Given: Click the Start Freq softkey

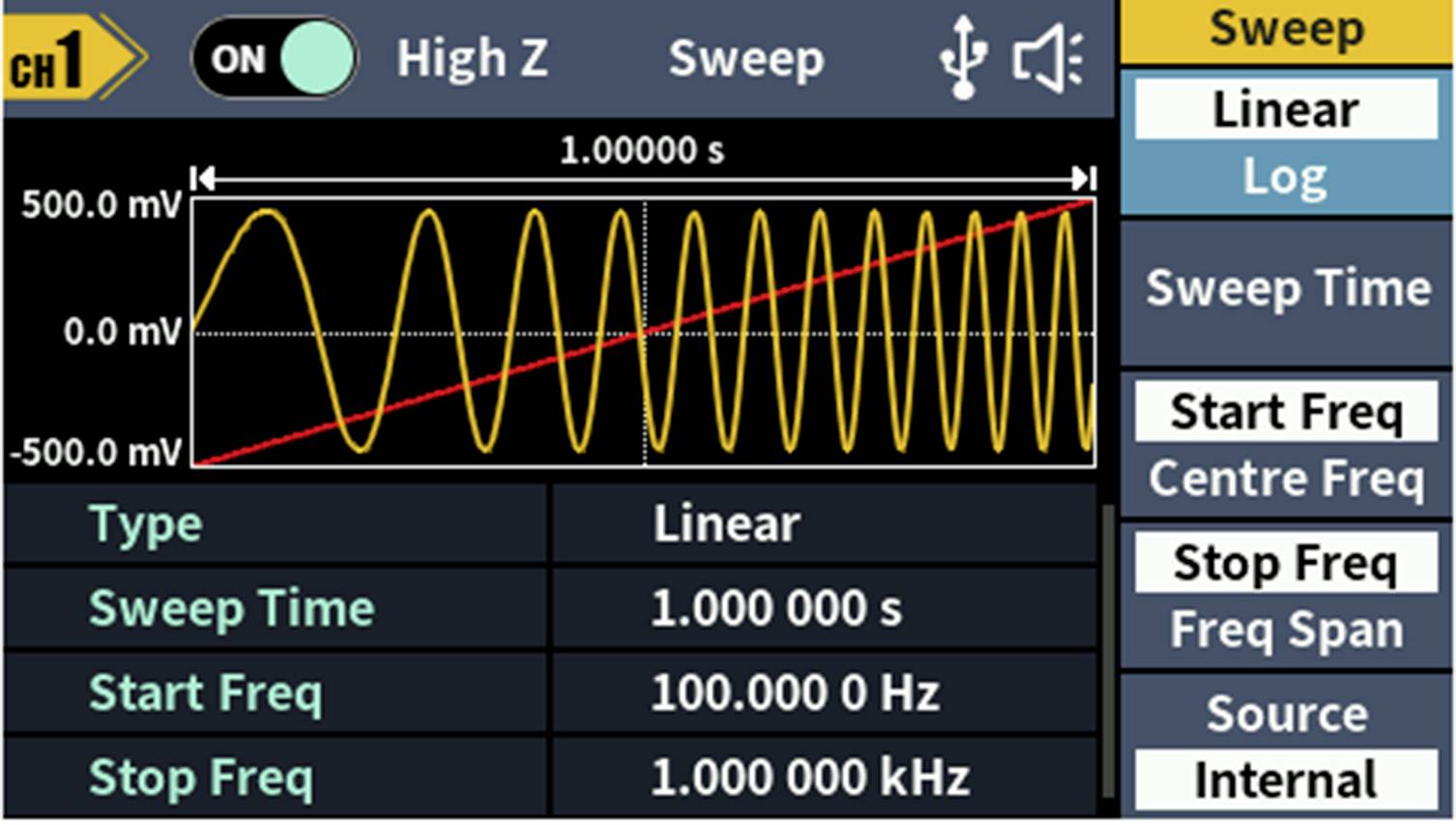Looking at the screenshot, I should [x=1286, y=411].
